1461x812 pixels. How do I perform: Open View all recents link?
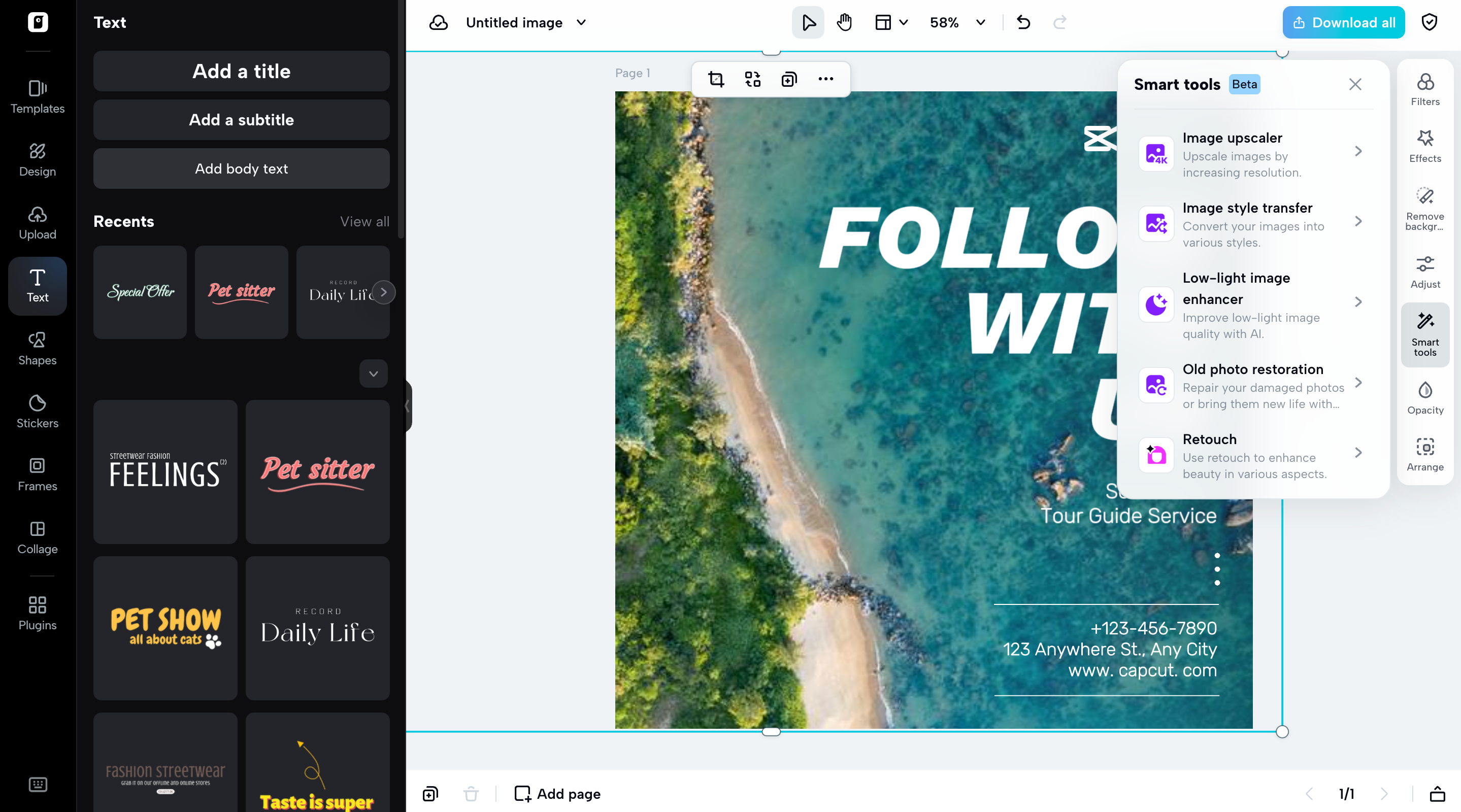[x=364, y=221]
